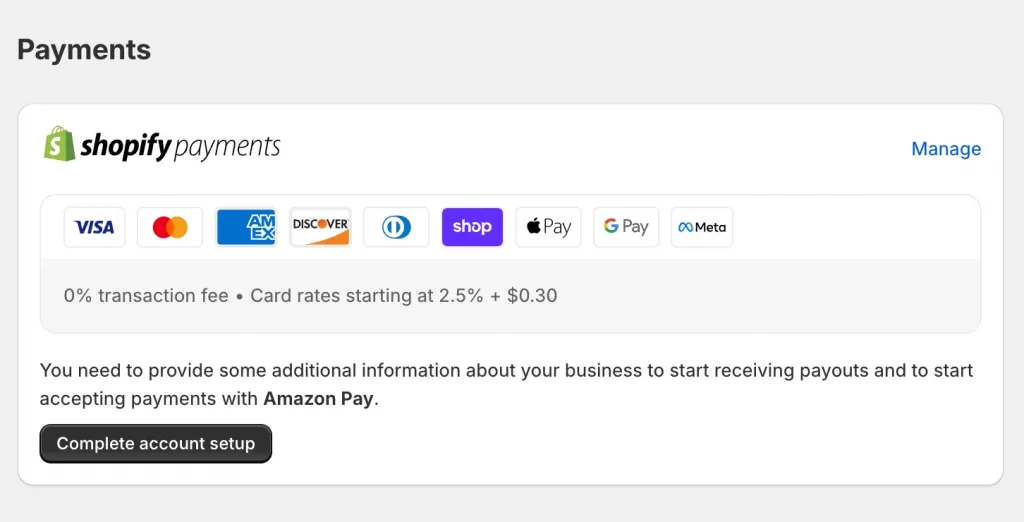Click the American Express icon
The width and height of the screenshot is (1024, 522).
pos(246,227)
